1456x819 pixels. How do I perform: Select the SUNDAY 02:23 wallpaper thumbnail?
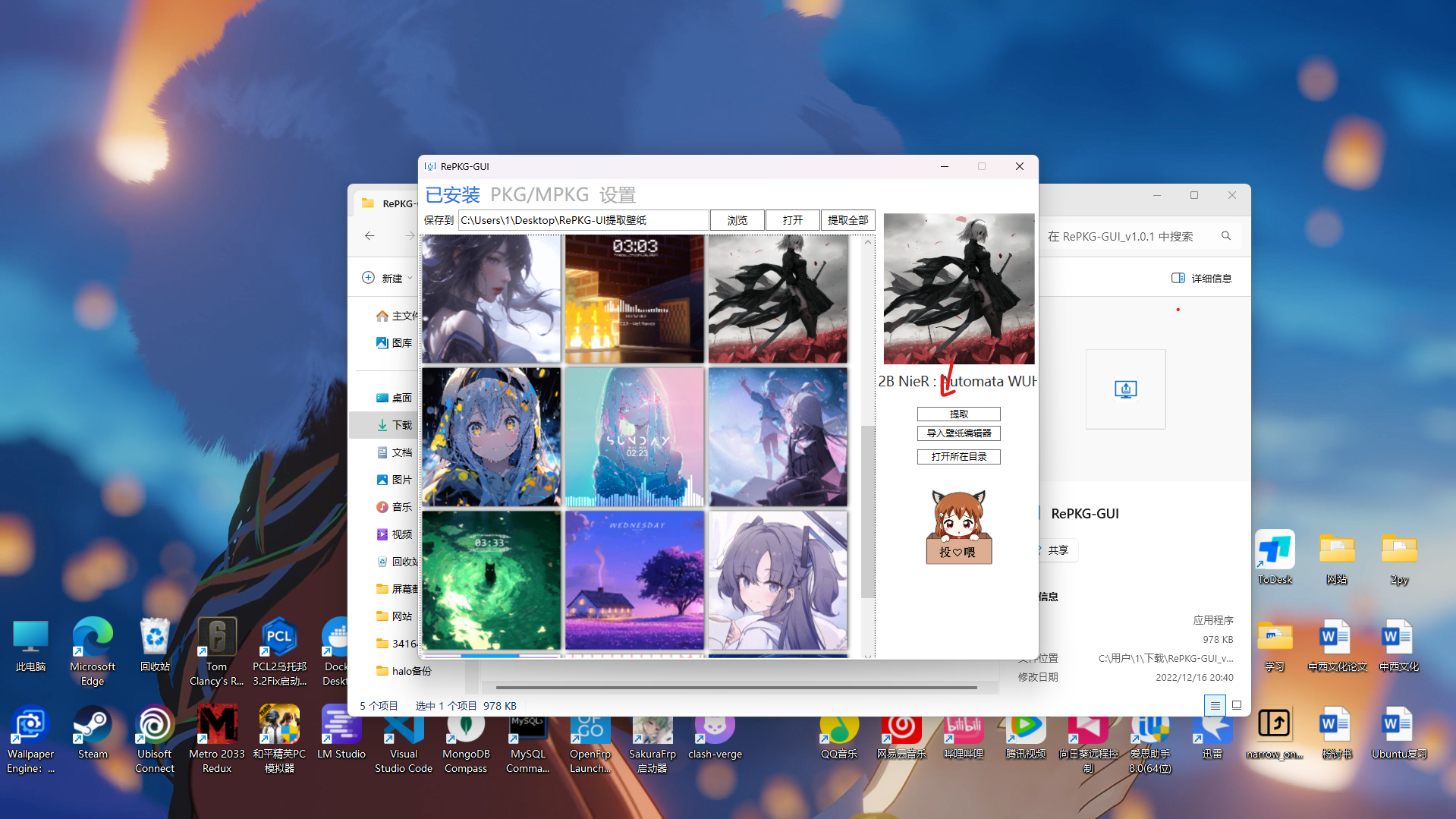[634, 437]
